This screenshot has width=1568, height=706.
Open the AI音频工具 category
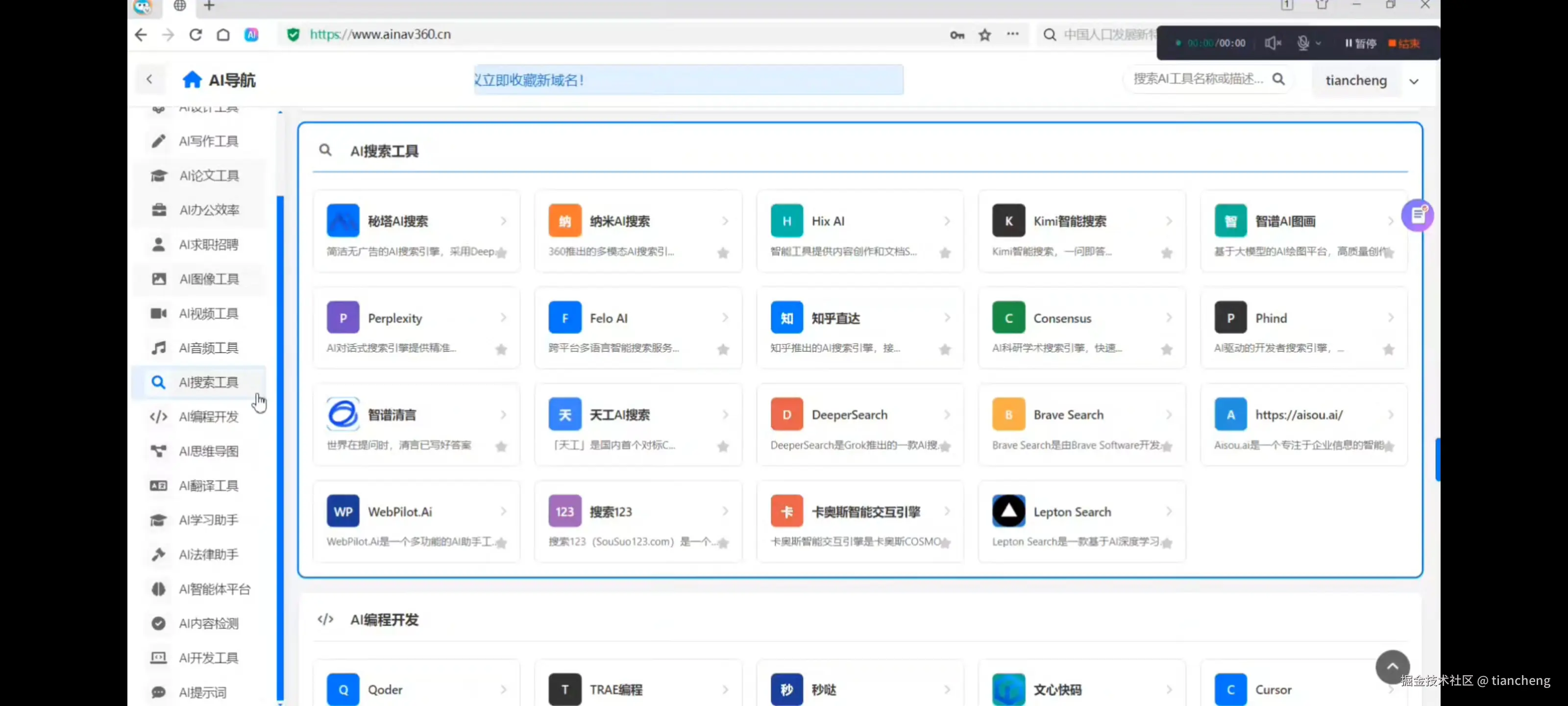[x=209, y=348]
